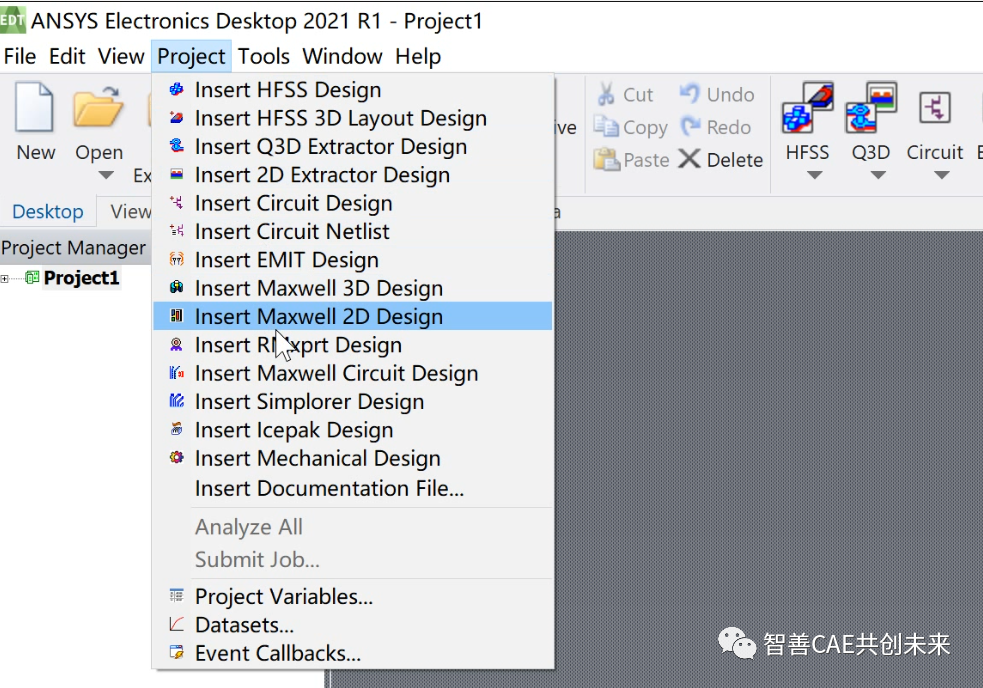Click the Project1 tree node icon
This screenshot has width=983, height=688.
pyautogui.click(x=32, y=277)
